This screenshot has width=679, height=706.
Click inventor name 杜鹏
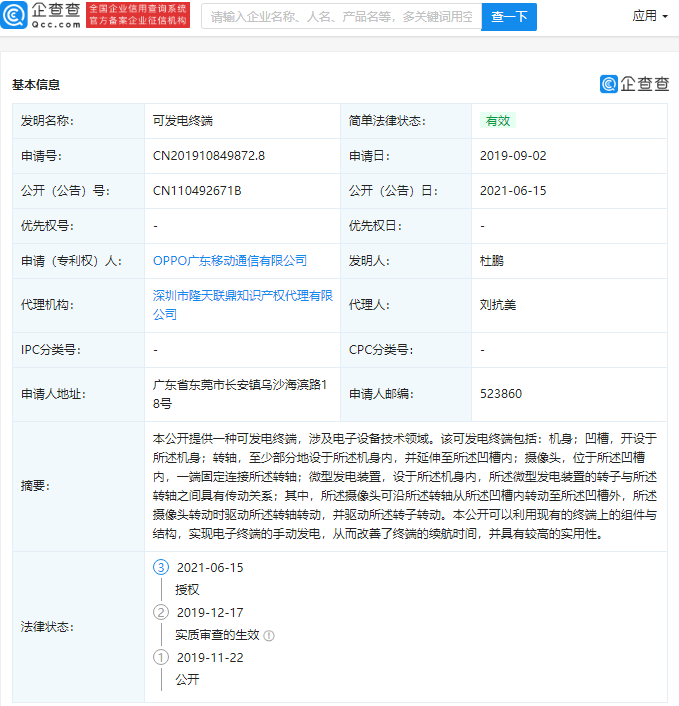(492, 261)
